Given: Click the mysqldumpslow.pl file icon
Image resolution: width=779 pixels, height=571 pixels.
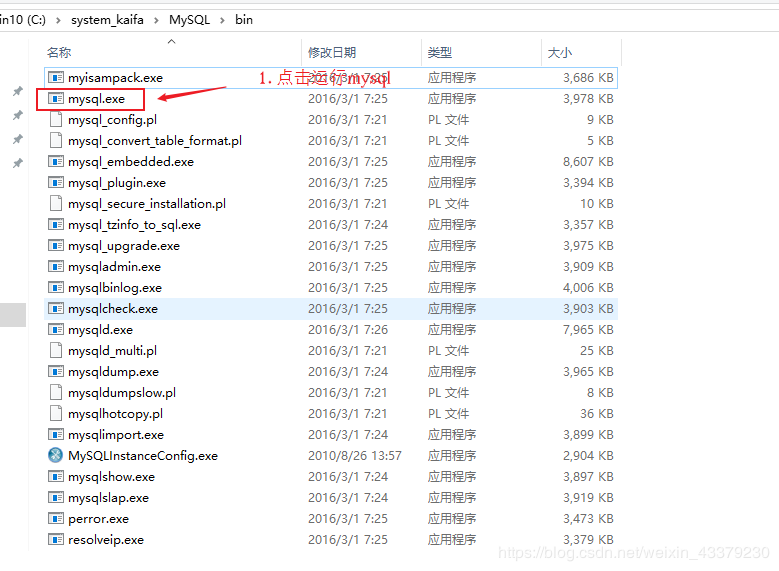Looking at the screenshot, I should [56, 393].
